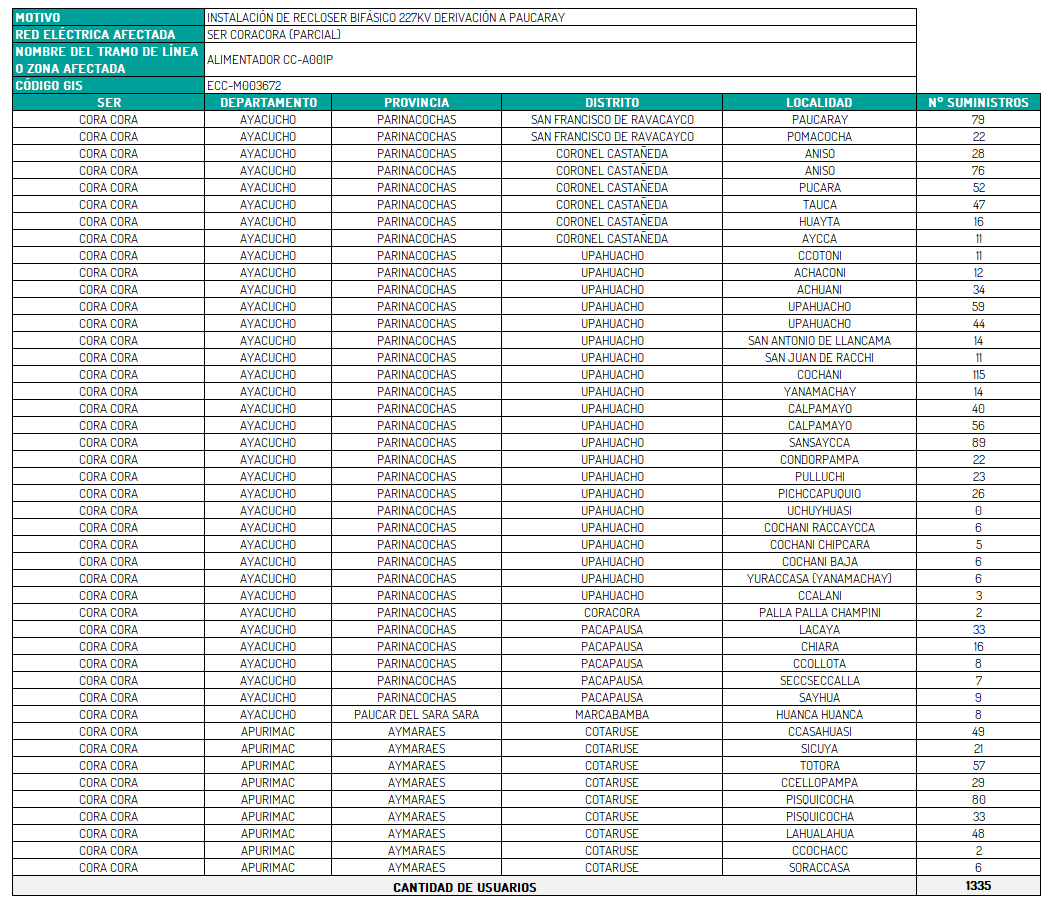
Task: Click the Nº SUMINISTROS column header
Action: pos(978,102)
